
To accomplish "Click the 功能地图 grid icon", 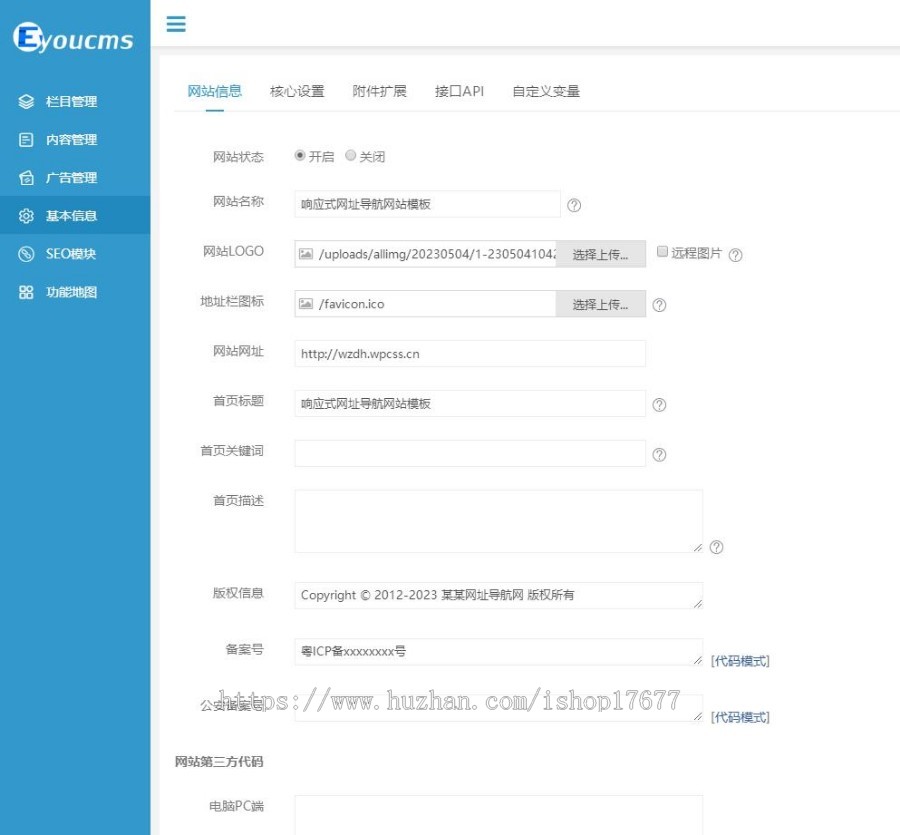I will 26,292.
